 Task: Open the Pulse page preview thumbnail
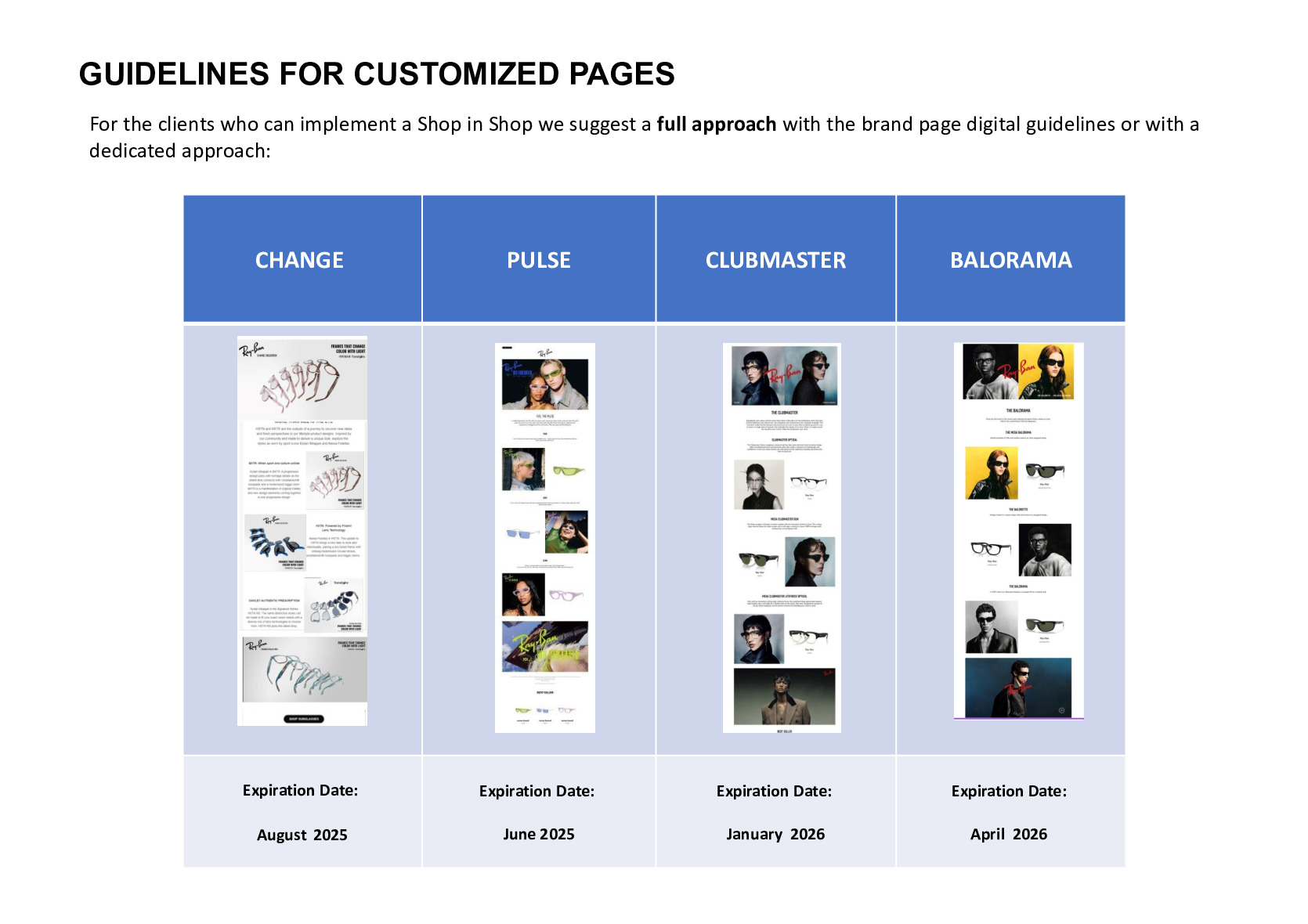point(545,538)
